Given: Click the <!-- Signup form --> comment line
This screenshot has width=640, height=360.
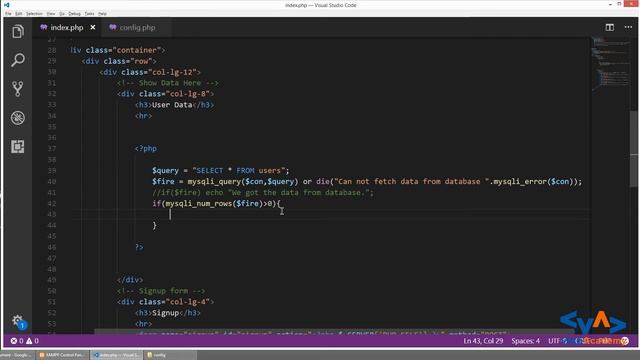Looking at the screenshot, I should pos(161,291).
